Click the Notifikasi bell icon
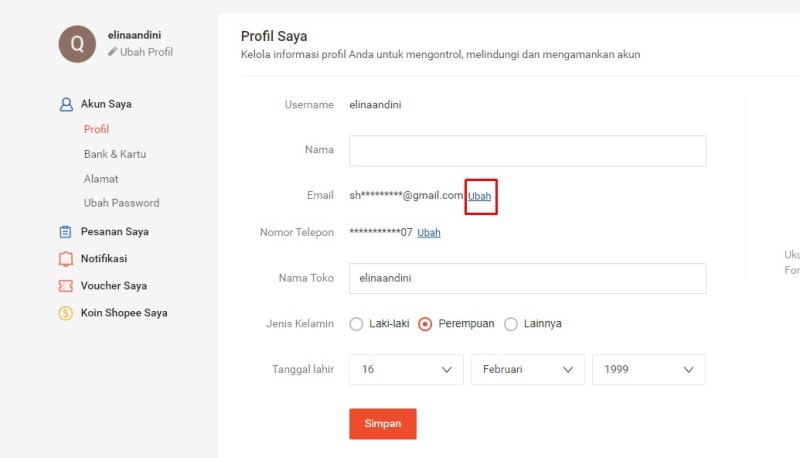 point(66,259)
